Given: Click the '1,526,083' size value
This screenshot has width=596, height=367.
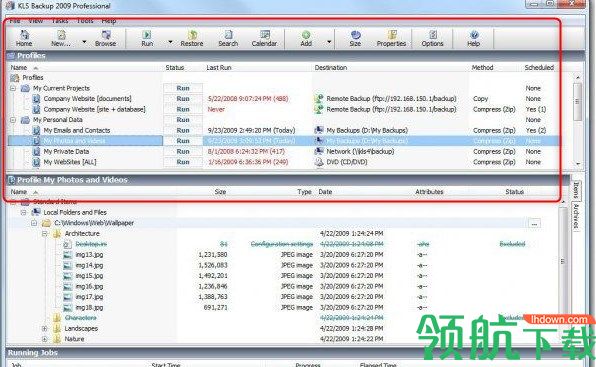Looking at the screenshot, I should [213, 266].
